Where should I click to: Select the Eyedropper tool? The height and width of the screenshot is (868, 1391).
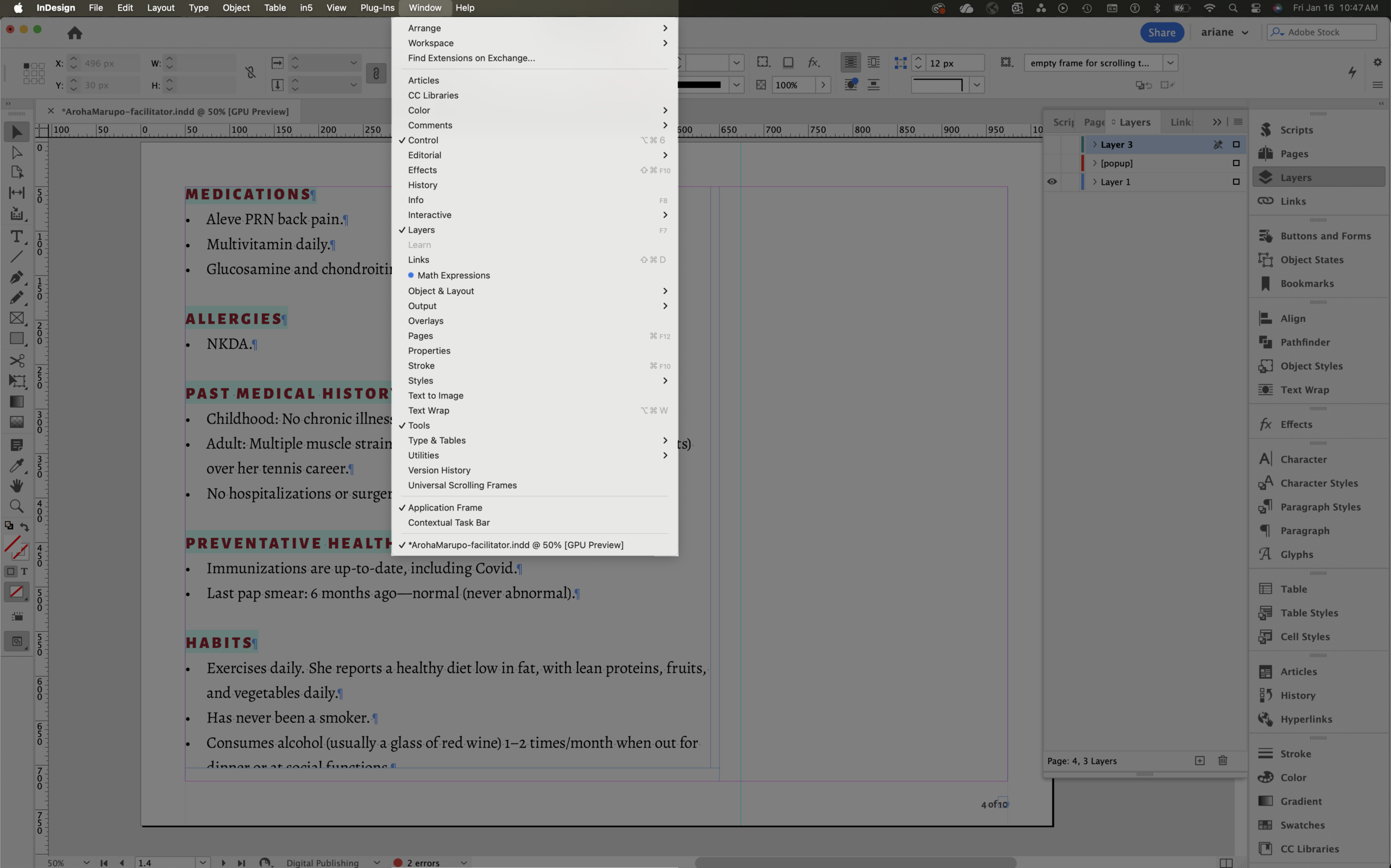(17, 465)
